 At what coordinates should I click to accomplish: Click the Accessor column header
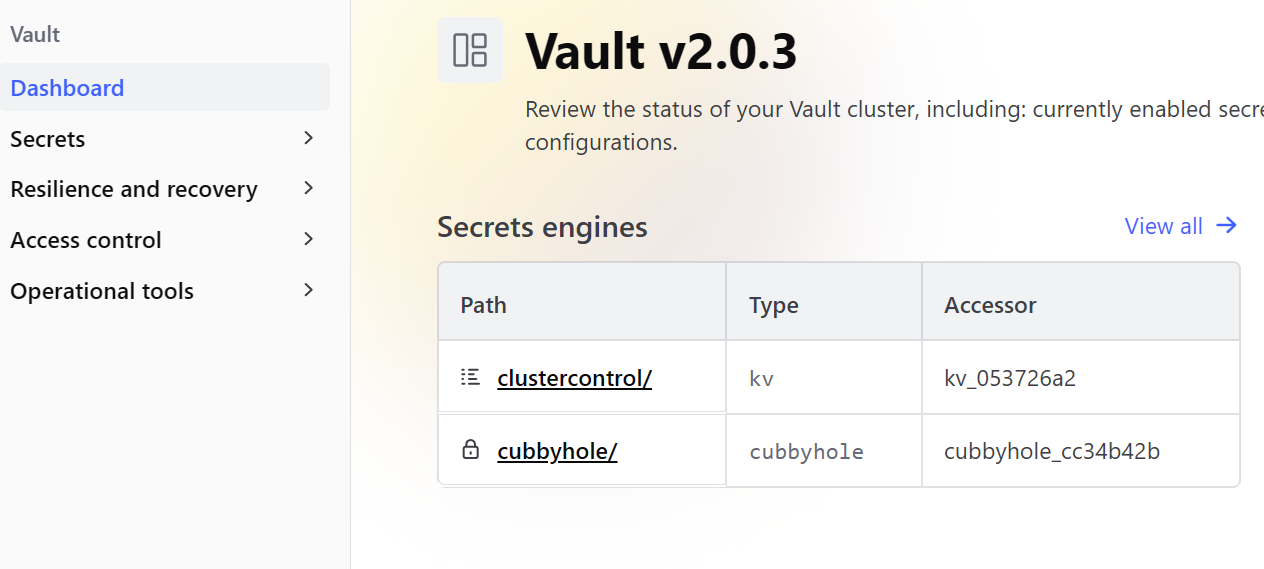point(990,305)
